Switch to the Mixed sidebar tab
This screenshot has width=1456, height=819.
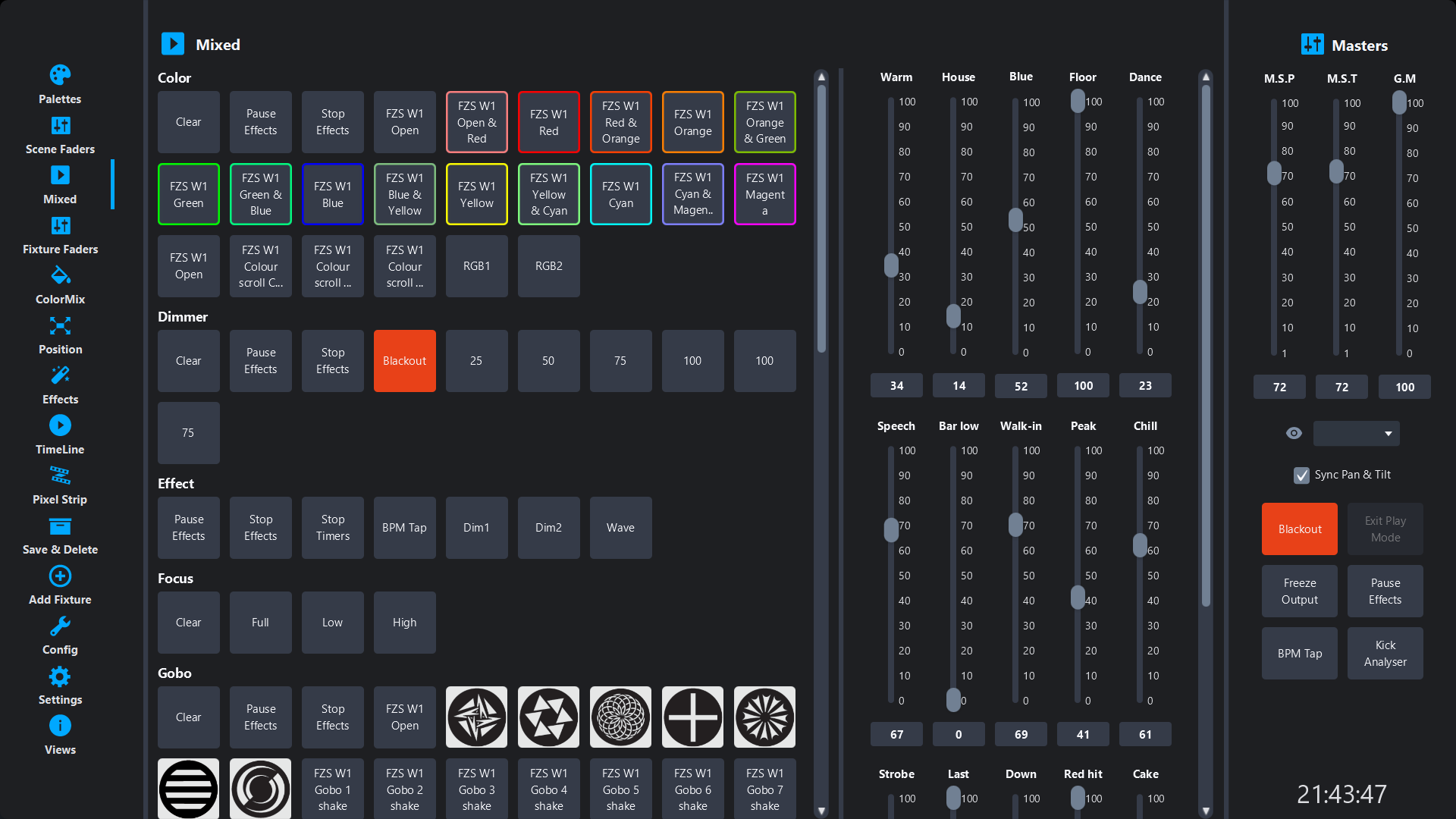[x=60, y=184]
